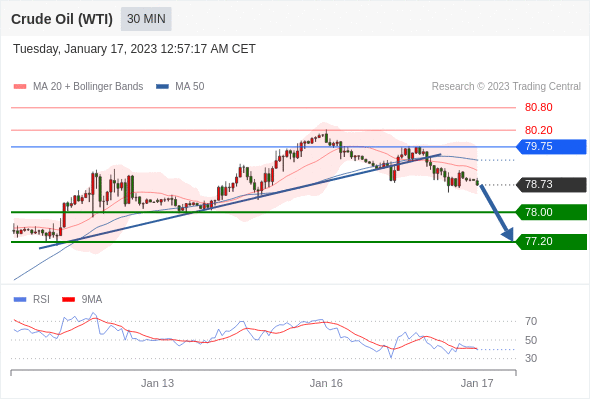Screen dimensions: 590x400
Task: Select the 30 MIN timeframe button
Action: (146, 19)
